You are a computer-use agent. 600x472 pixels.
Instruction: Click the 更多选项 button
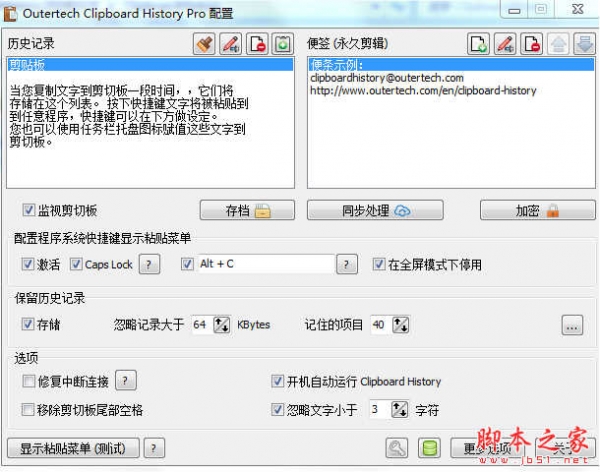[488, 448]
